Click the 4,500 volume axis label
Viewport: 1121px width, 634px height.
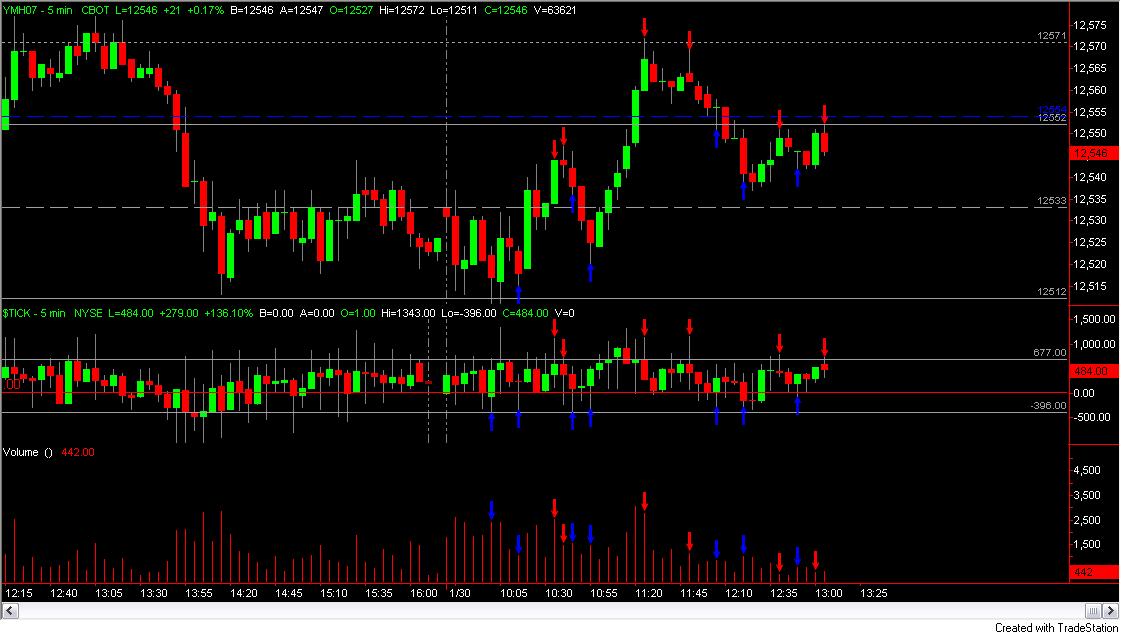[x=1087, y=470]
